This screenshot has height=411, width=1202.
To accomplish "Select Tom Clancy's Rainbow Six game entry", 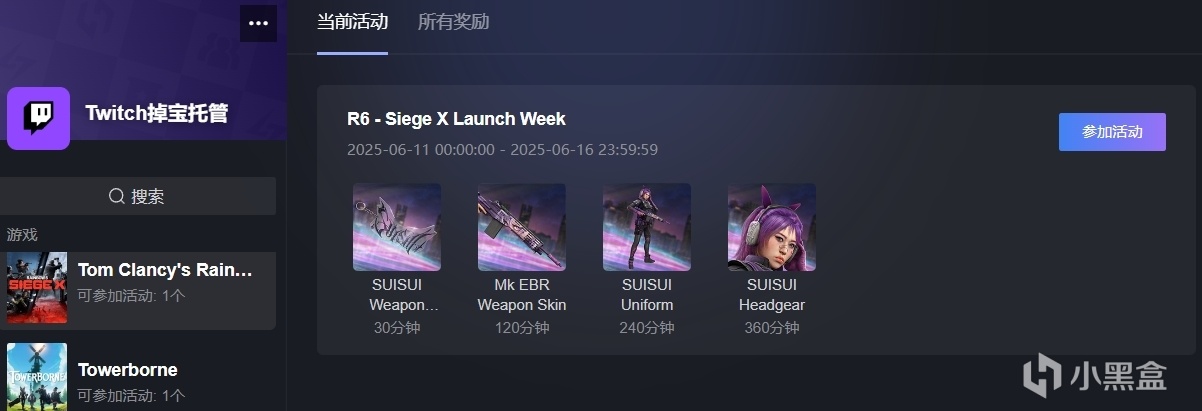I will 138,287.
